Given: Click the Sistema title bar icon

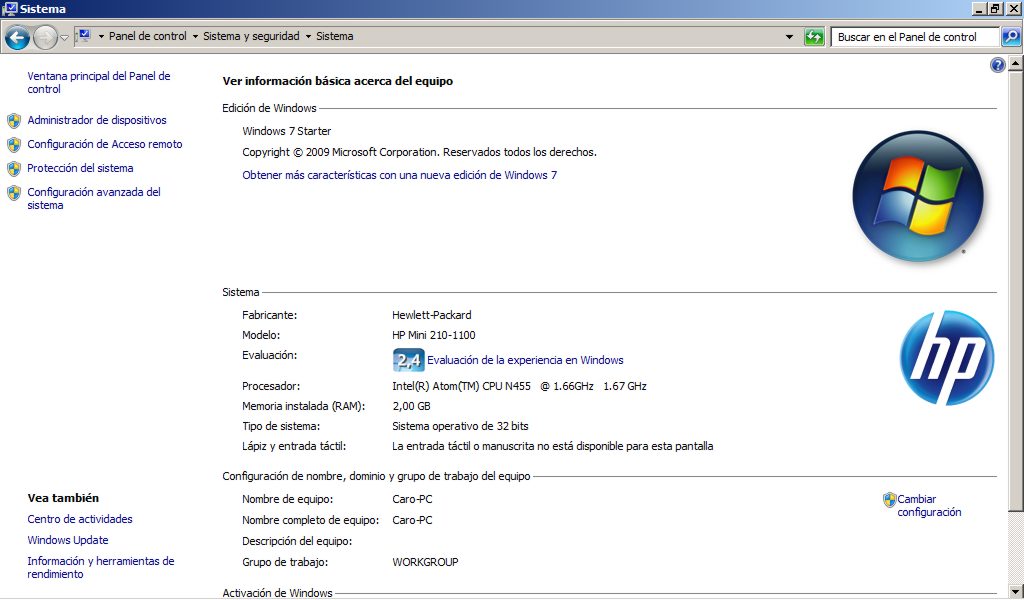Looking at the screenshot, I should coord(10,8).
